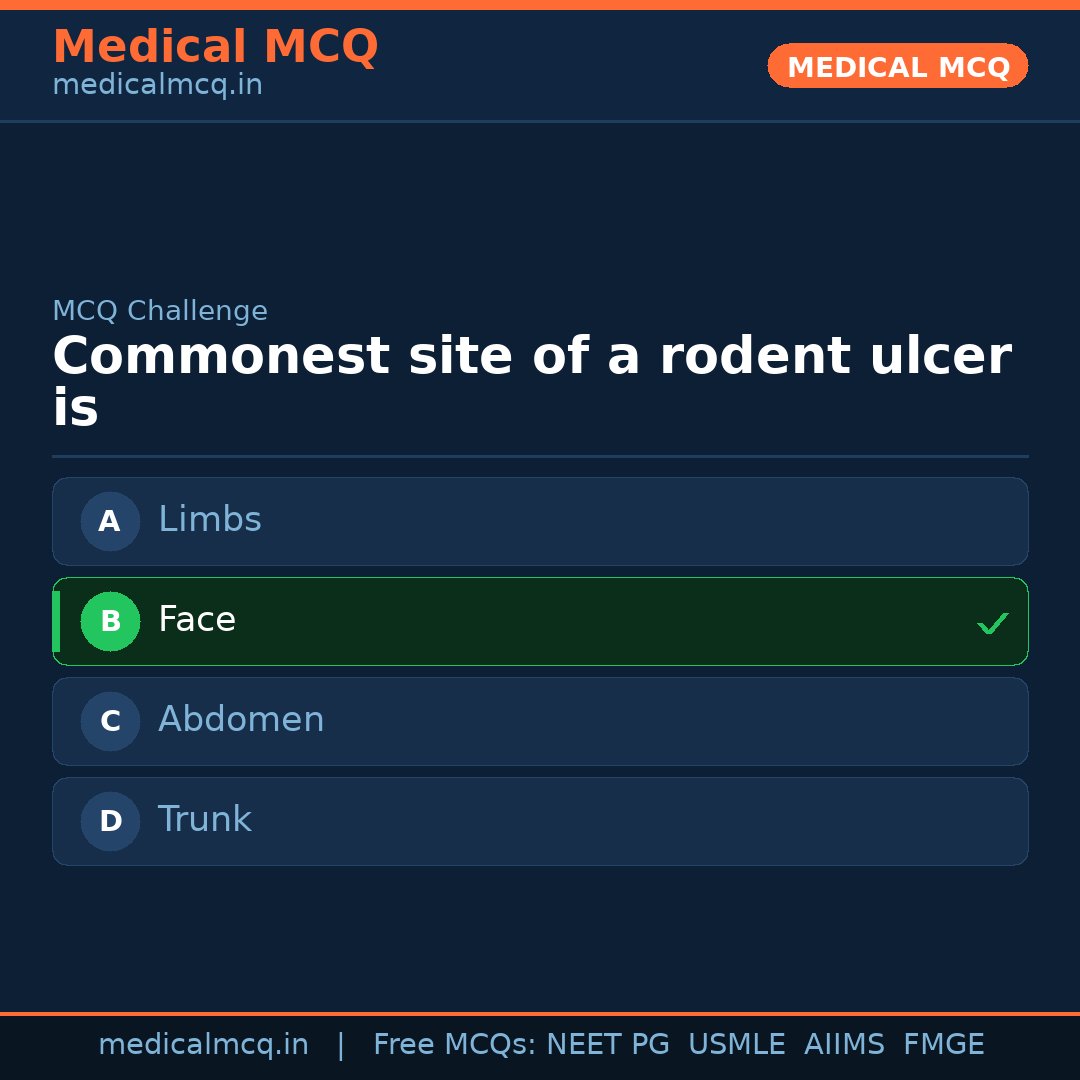Click the green checkmark on Face
Image resolution: width=1080 pixels, height=1080 pixels.
(992, 623)
